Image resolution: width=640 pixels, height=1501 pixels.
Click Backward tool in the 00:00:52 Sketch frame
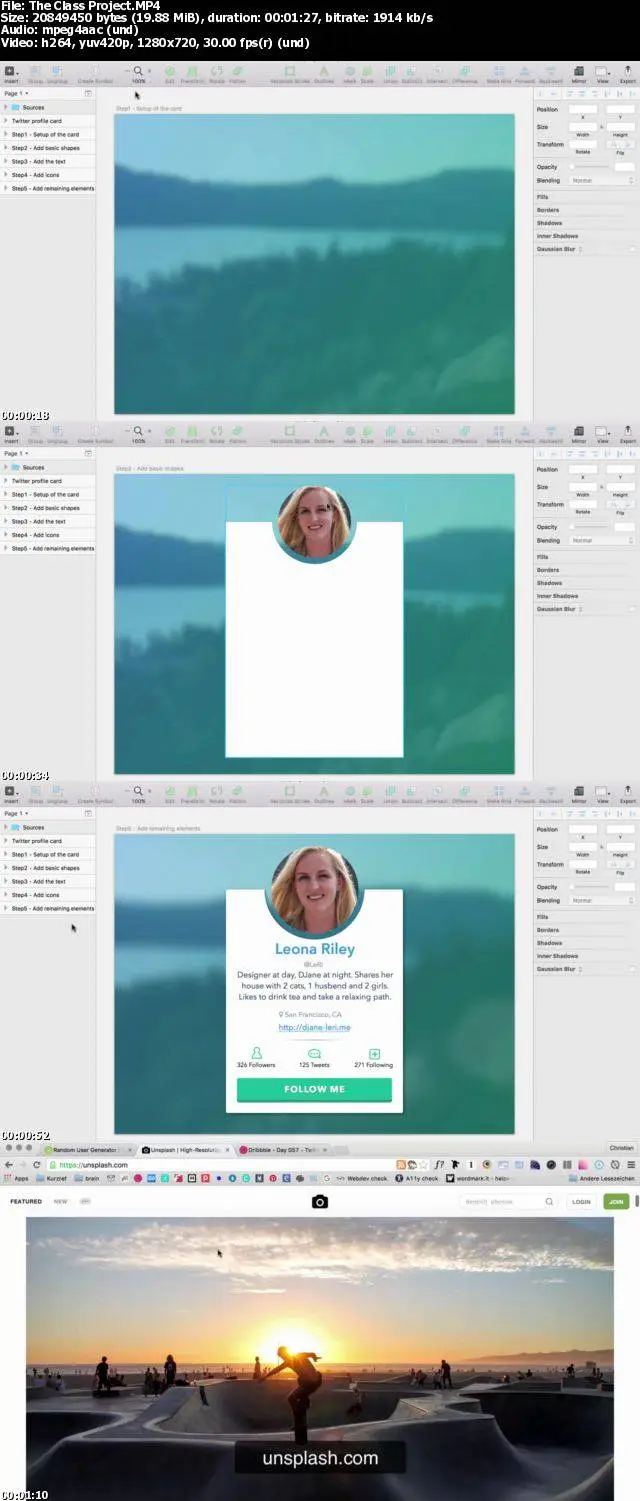[x=551, y=792]
